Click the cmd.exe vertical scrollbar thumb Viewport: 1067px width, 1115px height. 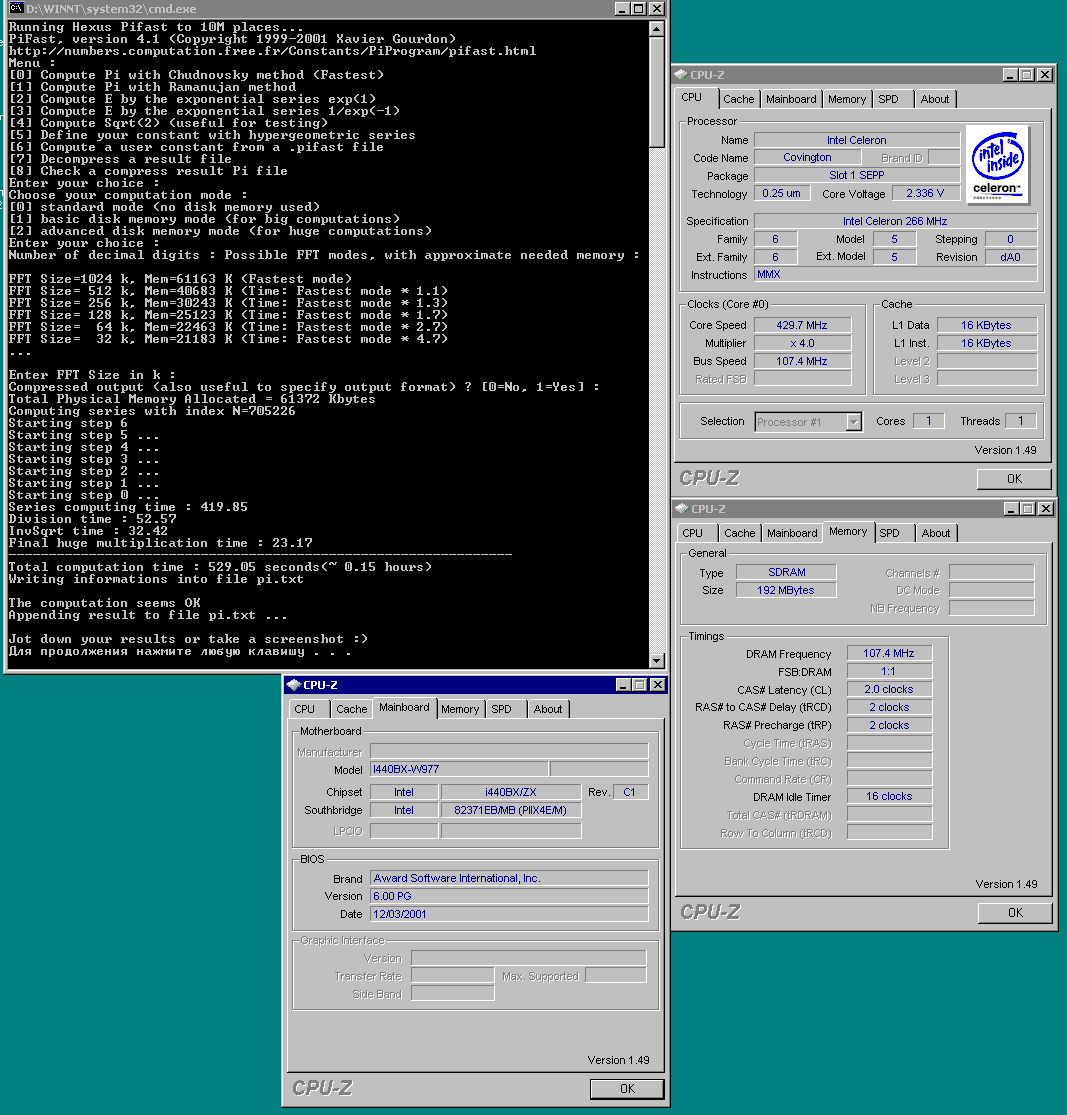657,92
